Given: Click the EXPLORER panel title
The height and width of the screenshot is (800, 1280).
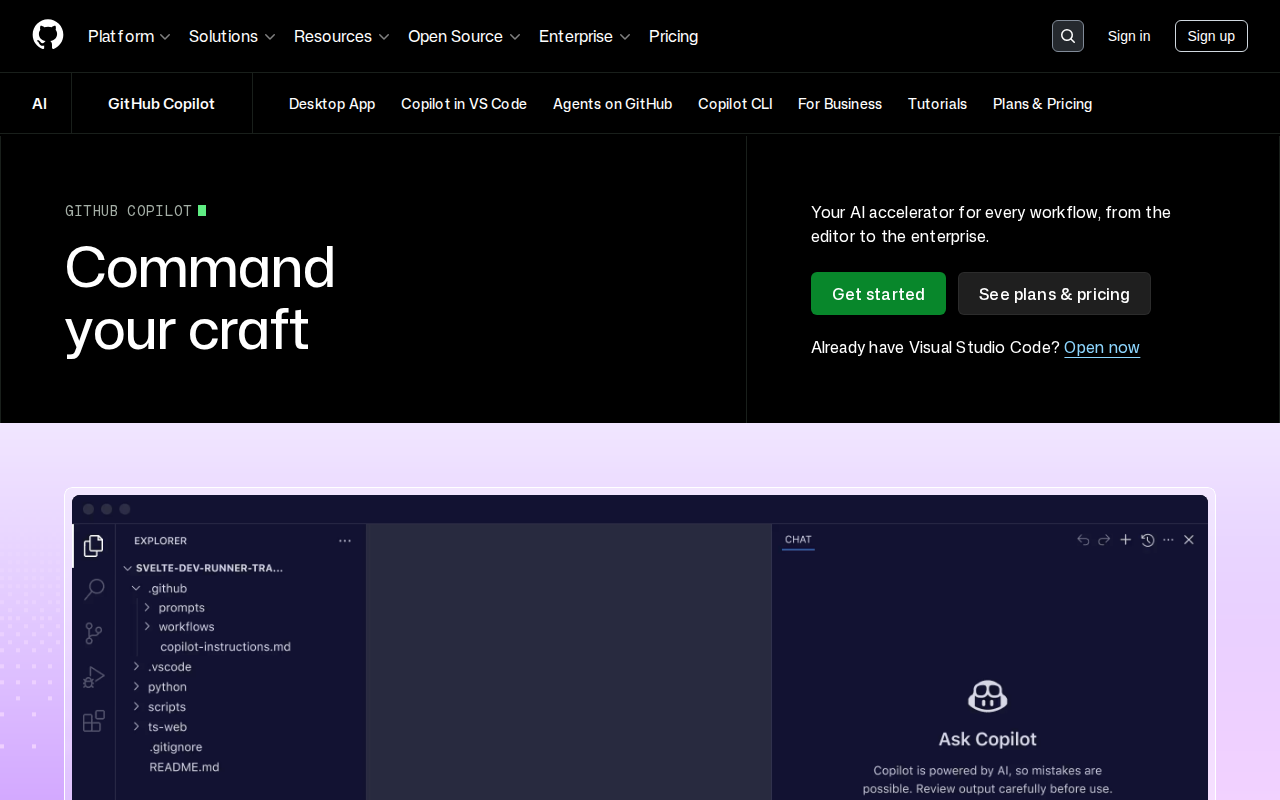Looking at the screenshot, I should [x=160, y=541].
